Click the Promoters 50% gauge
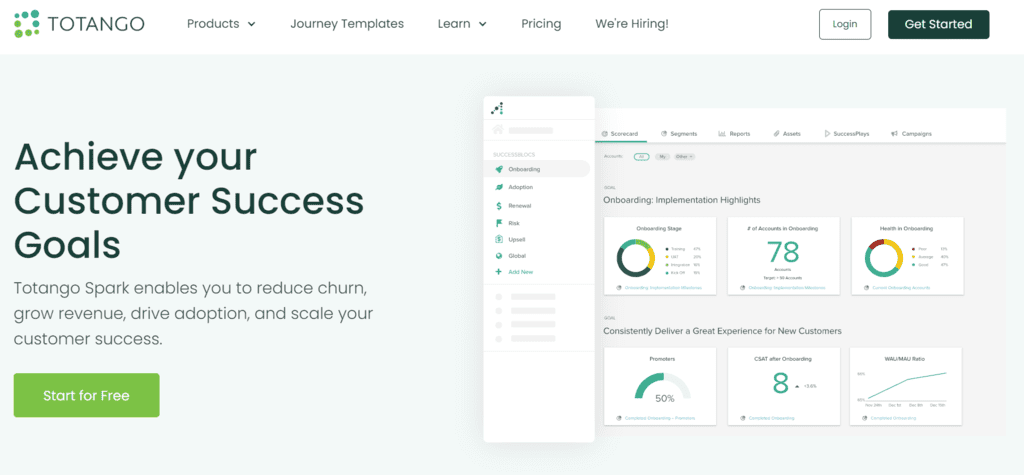 click(x=662, y=387)
